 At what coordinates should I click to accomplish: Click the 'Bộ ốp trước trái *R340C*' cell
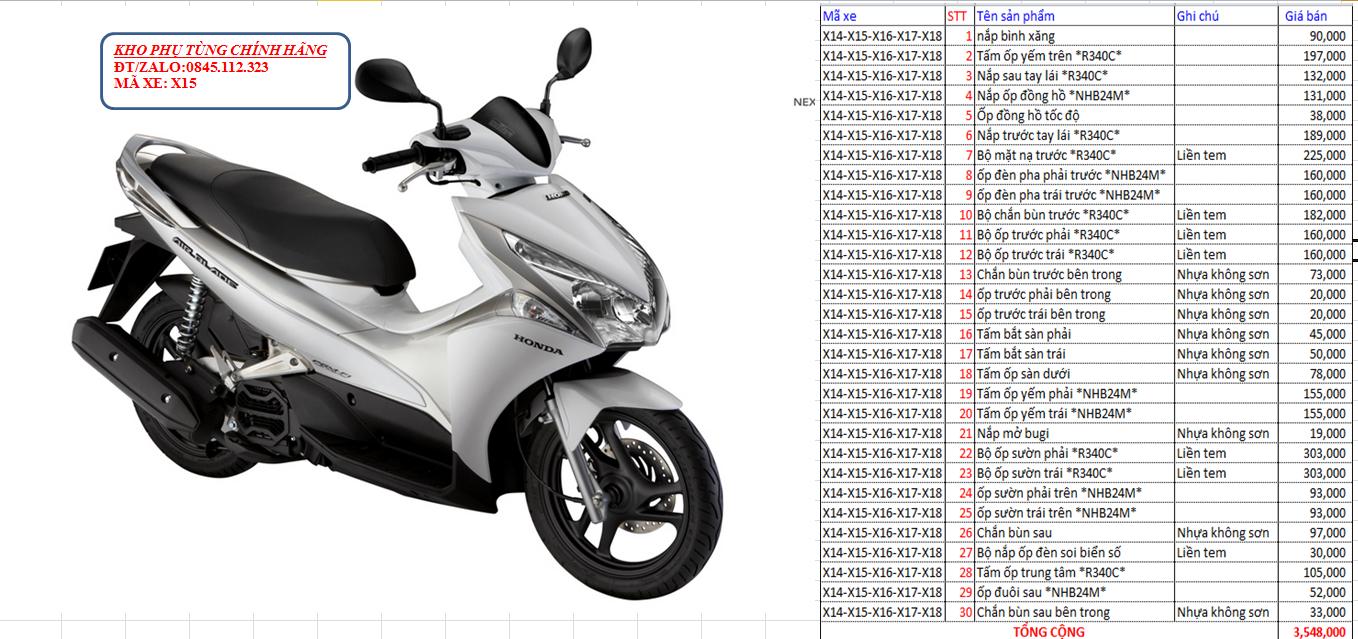pos(1074,255)
